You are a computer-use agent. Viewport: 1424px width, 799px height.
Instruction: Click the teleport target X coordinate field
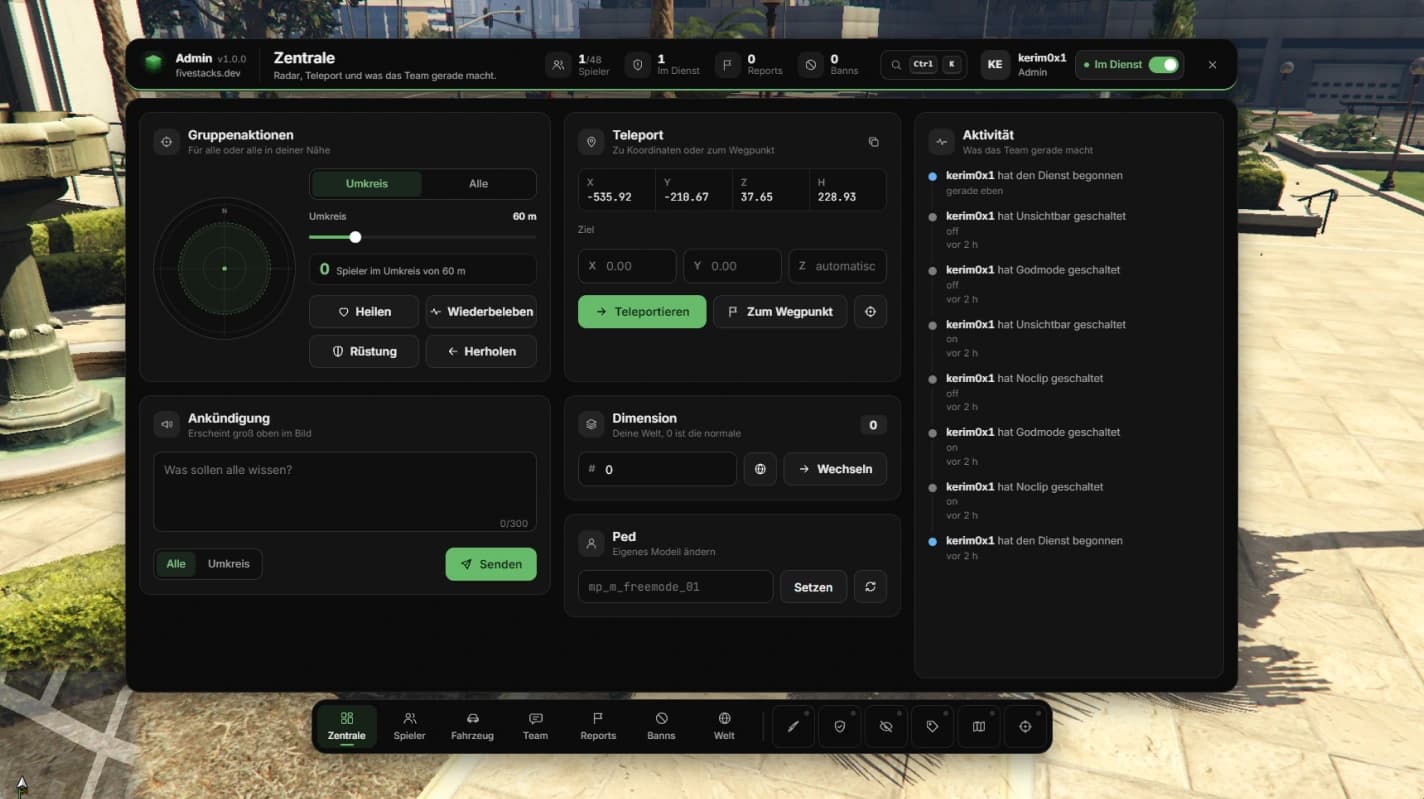pos(627,266)
